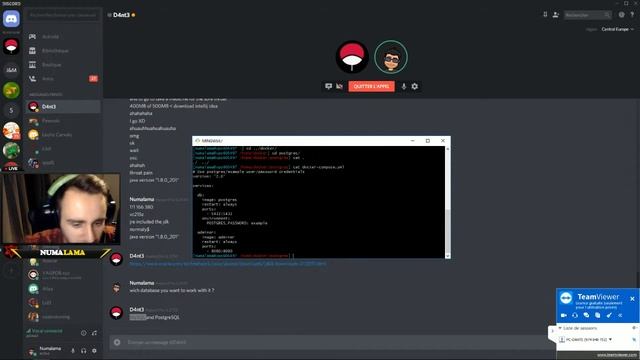The height and width of the screenshot is (360, 640).
Task: Click the TeamViewer file transfer icon
Action: coord(598,315)
